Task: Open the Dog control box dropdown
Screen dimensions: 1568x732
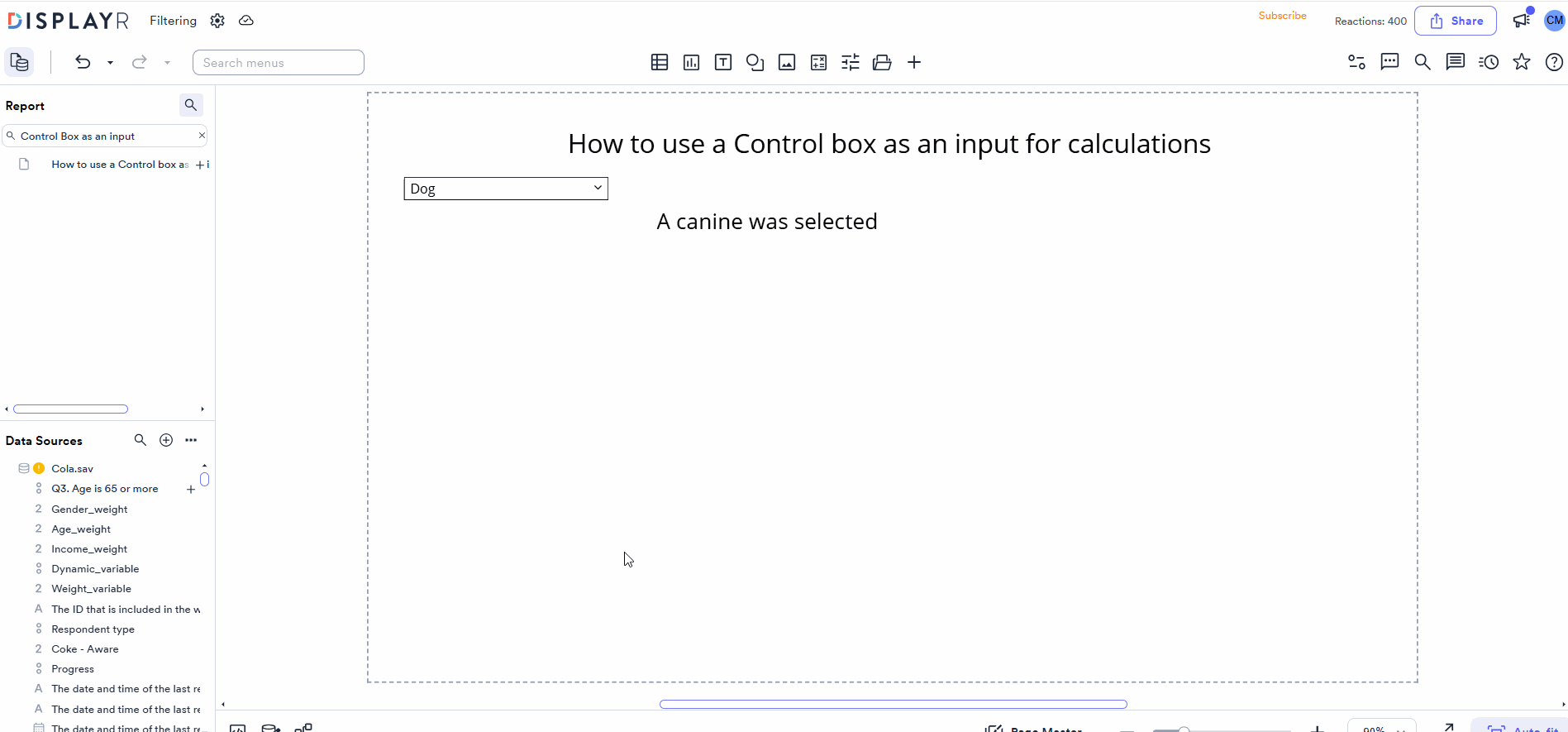Action: pos(506,189)
